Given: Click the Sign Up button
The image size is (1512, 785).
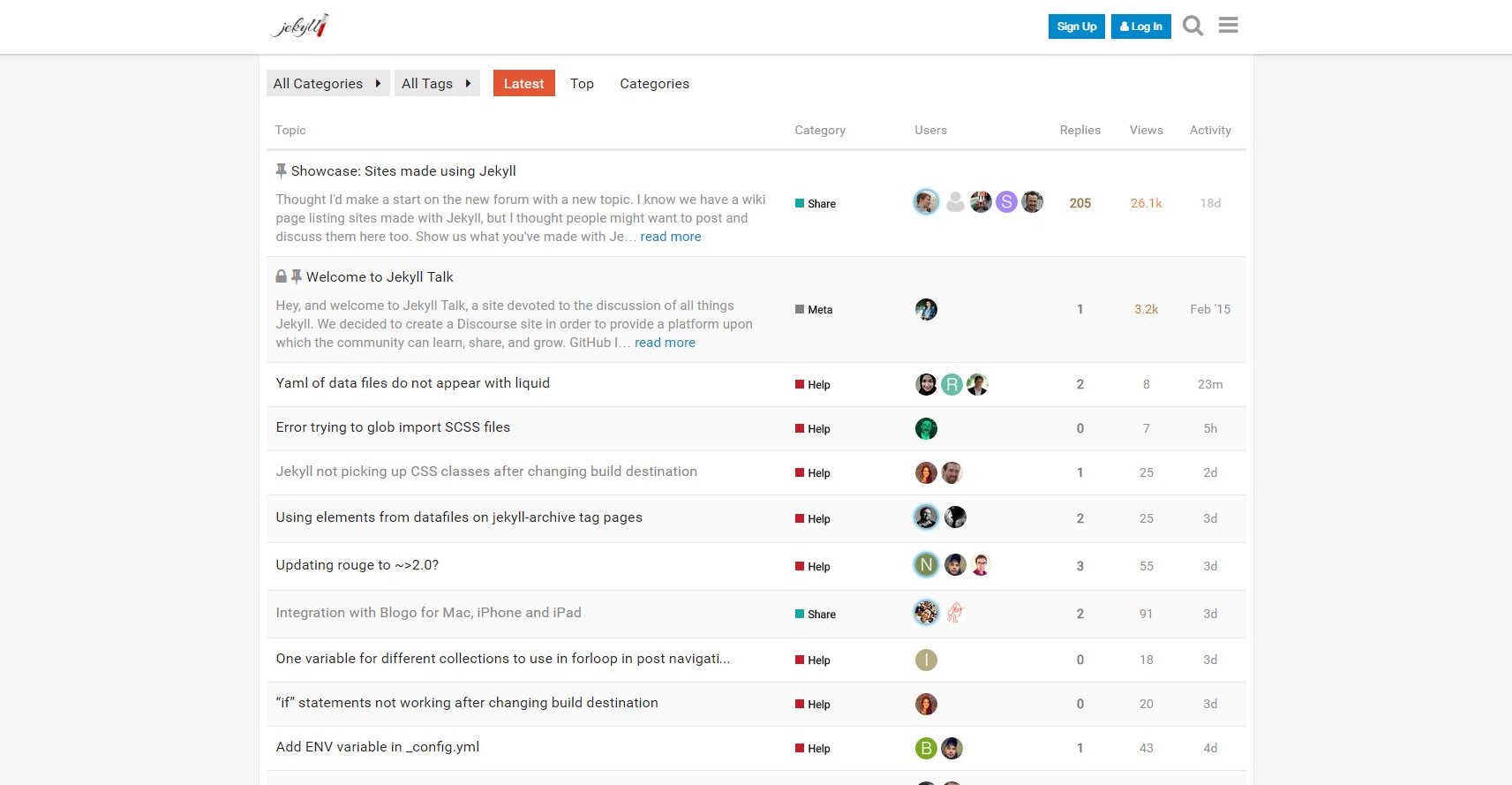Looking at the screenshot, I should pyautogui.click(x=1077, y=26).
